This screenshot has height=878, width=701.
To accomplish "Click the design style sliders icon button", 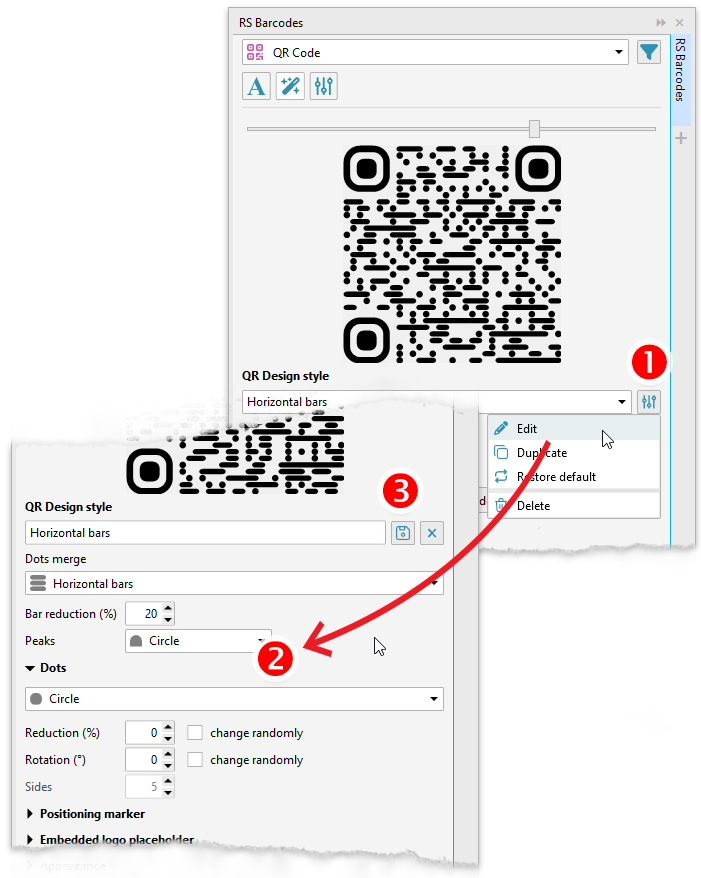I will pos(649,402).
